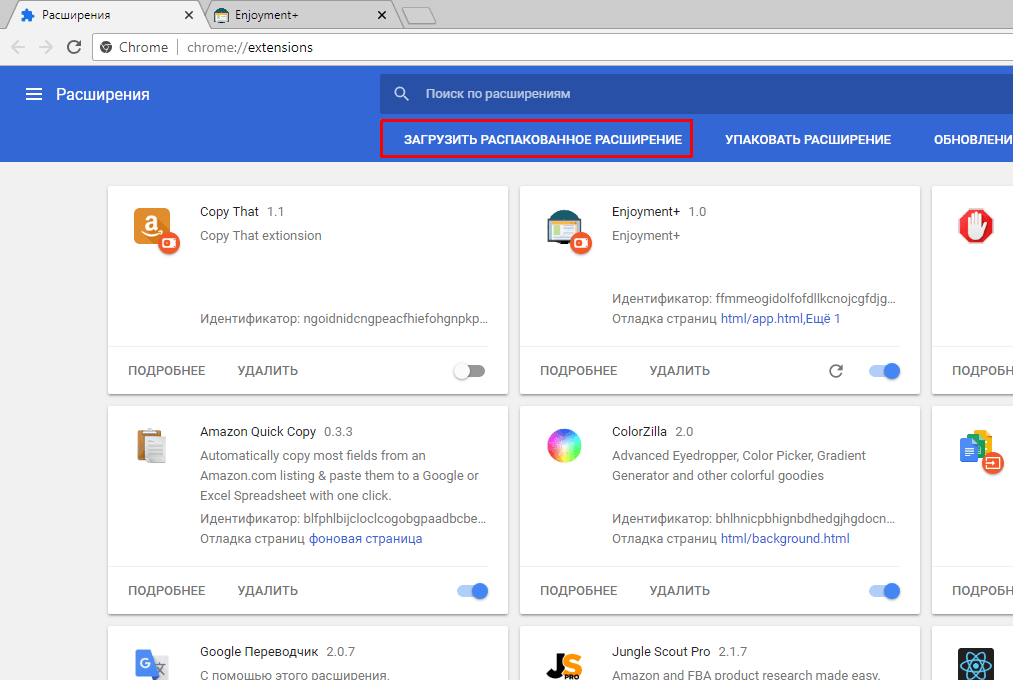Open a new browser tab
This screenshot has width=1013, height=680.
pyautogui.click(x=419, y=15)
